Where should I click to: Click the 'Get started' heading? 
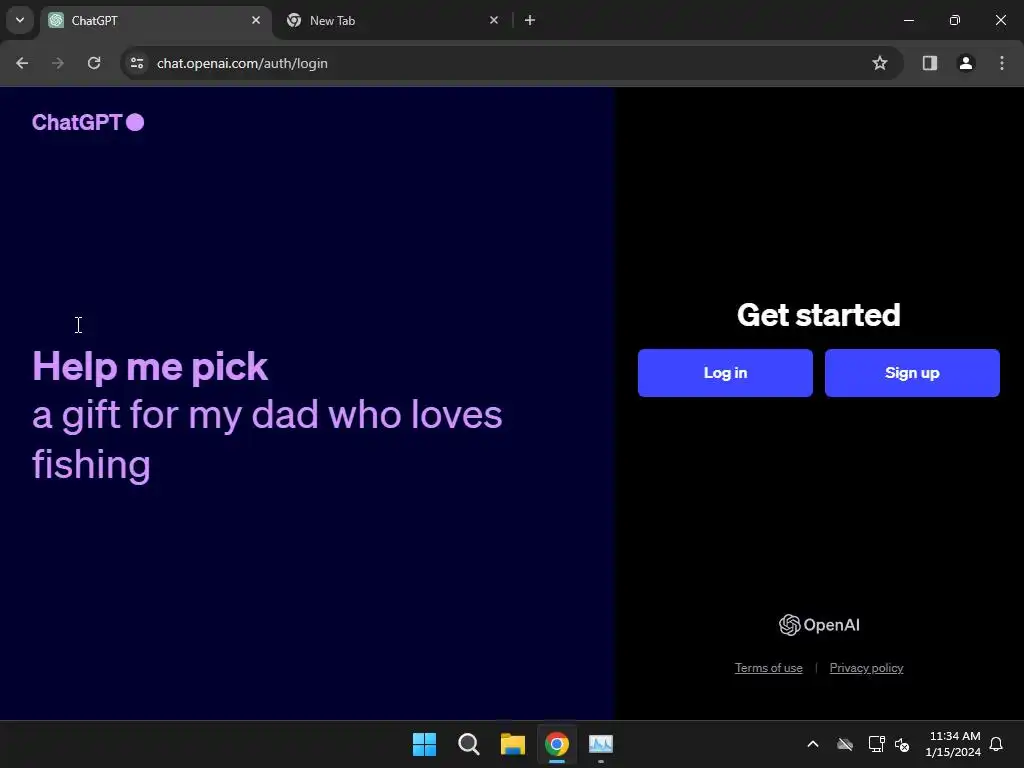click(x=818, y=315)
